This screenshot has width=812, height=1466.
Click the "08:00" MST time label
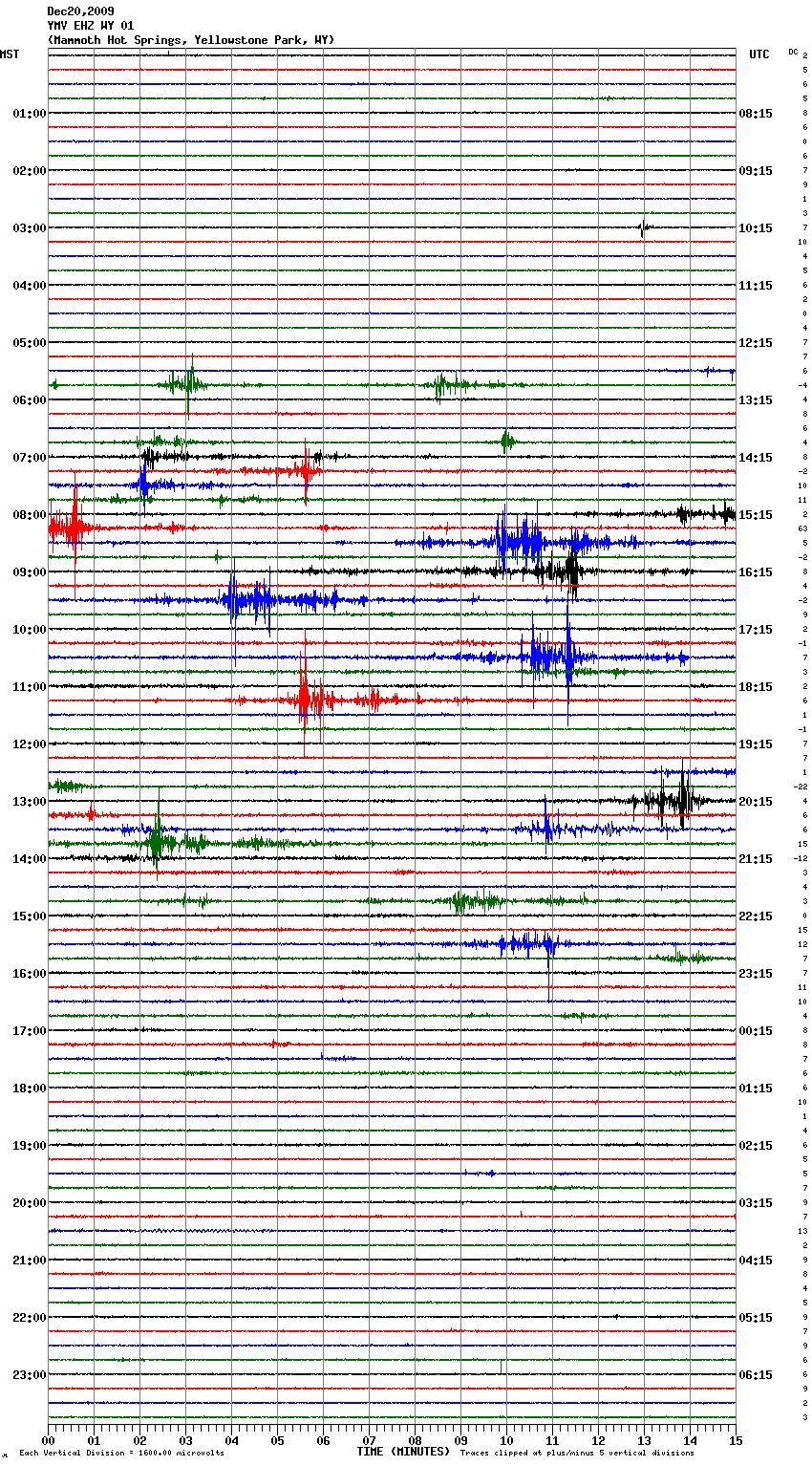30,515
